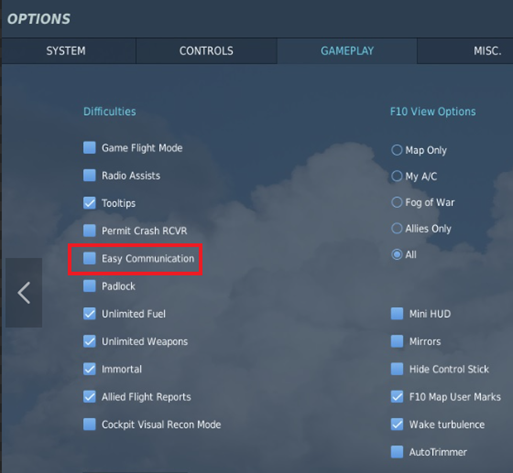Toggle Radio Assists checkbox
Screen dimensions: 513x473
click(89, 175)
